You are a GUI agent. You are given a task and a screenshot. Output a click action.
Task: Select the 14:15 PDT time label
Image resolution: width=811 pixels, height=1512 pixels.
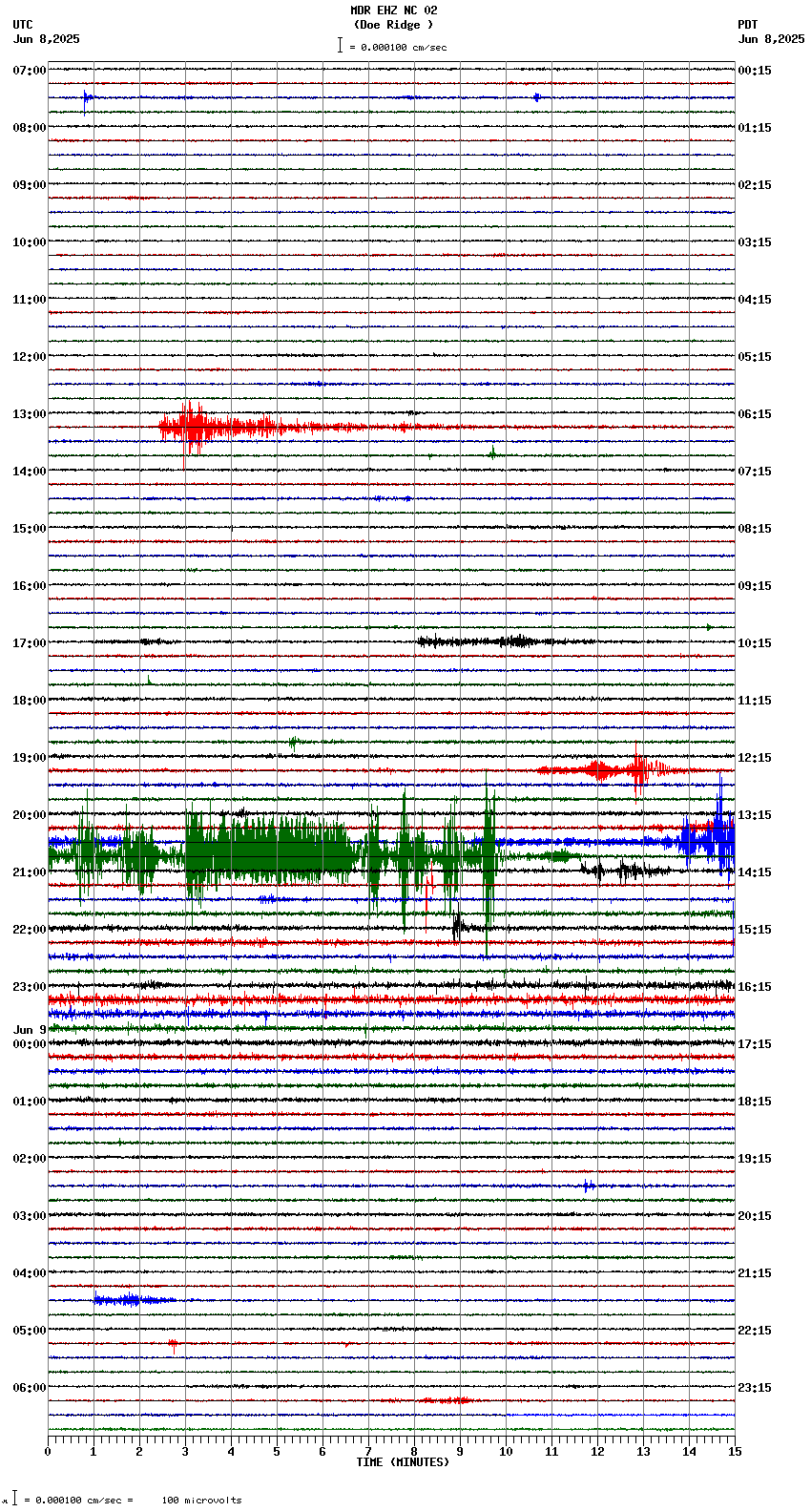click(754, 872)
